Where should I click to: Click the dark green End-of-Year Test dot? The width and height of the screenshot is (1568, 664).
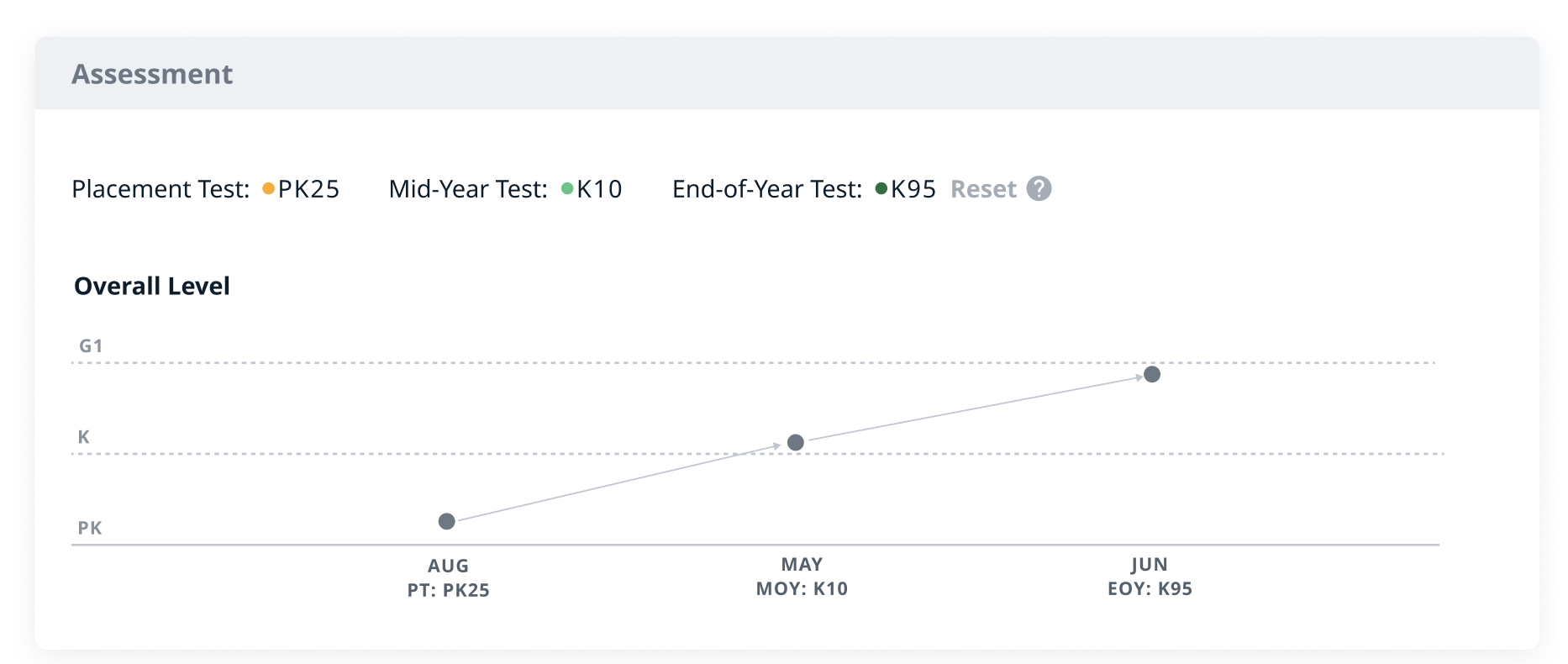point(881,188)
